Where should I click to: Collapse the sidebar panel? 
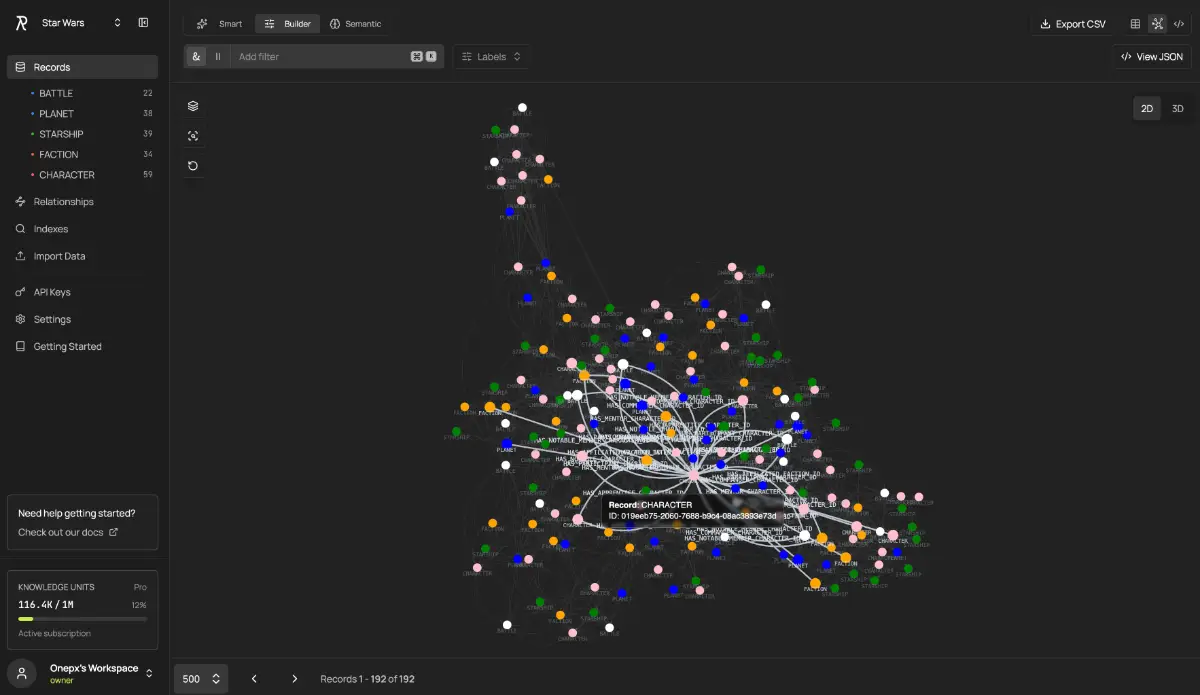click(143, 23)
